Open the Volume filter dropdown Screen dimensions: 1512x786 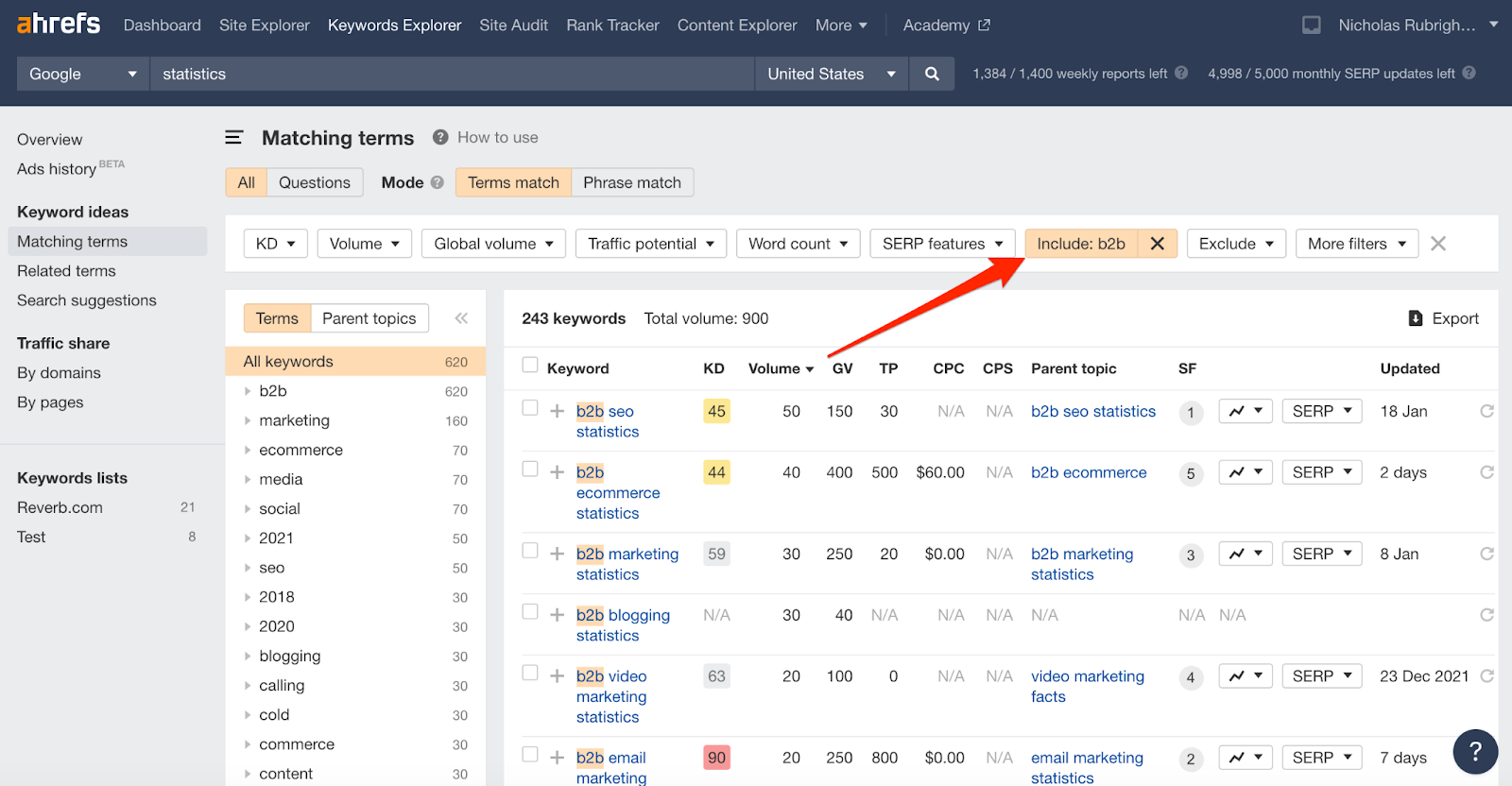(365, 244)
